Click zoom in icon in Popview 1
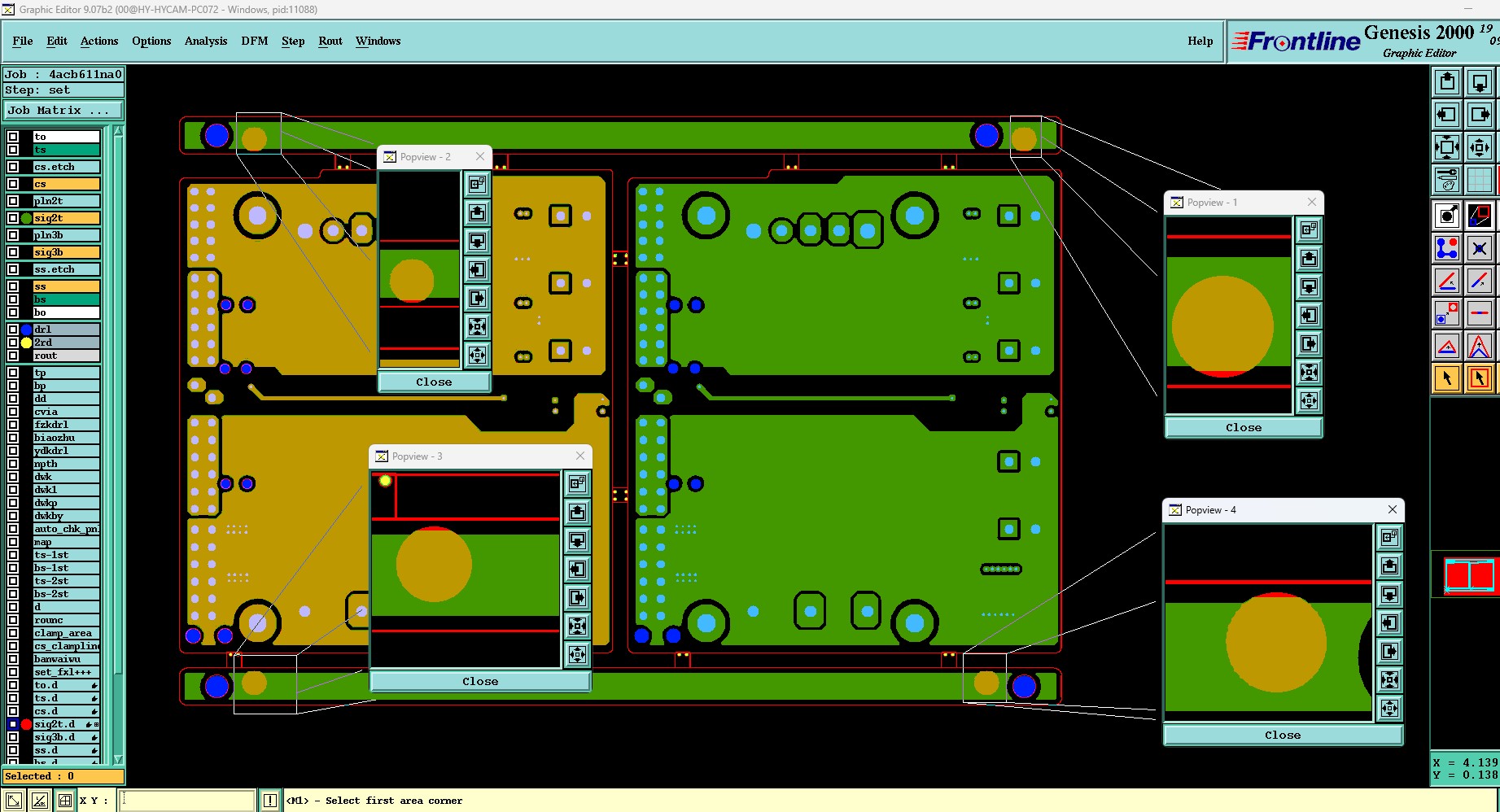Screen dimensions: 1500x812 (x=1309, y=372)
